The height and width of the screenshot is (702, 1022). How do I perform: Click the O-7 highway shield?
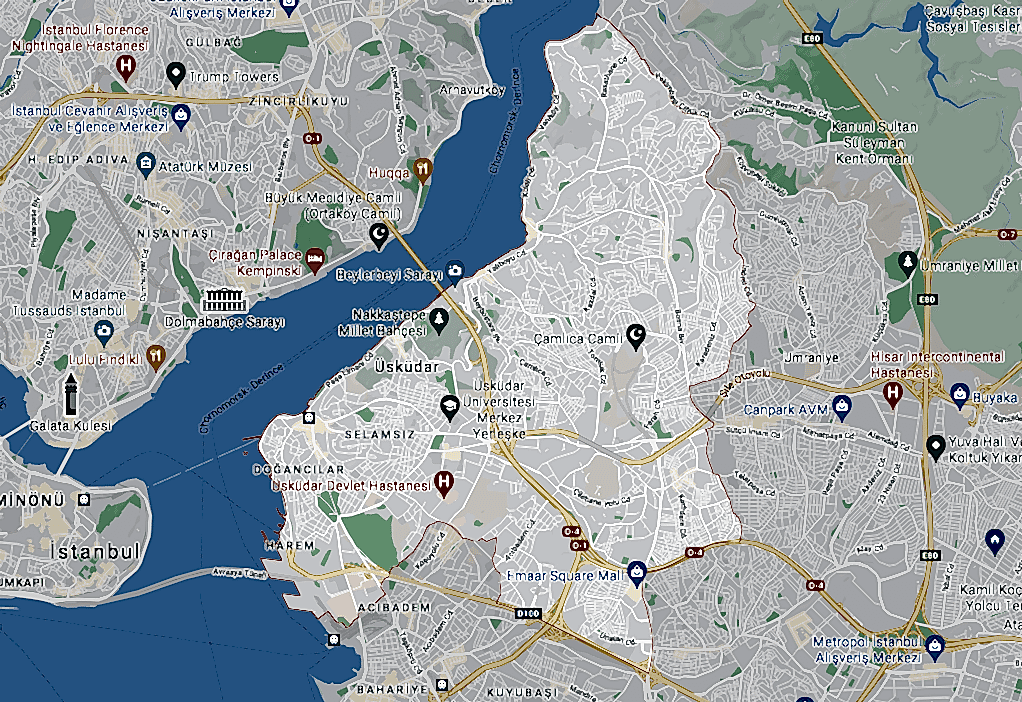pyautogui.click(x=1007, y=233)
